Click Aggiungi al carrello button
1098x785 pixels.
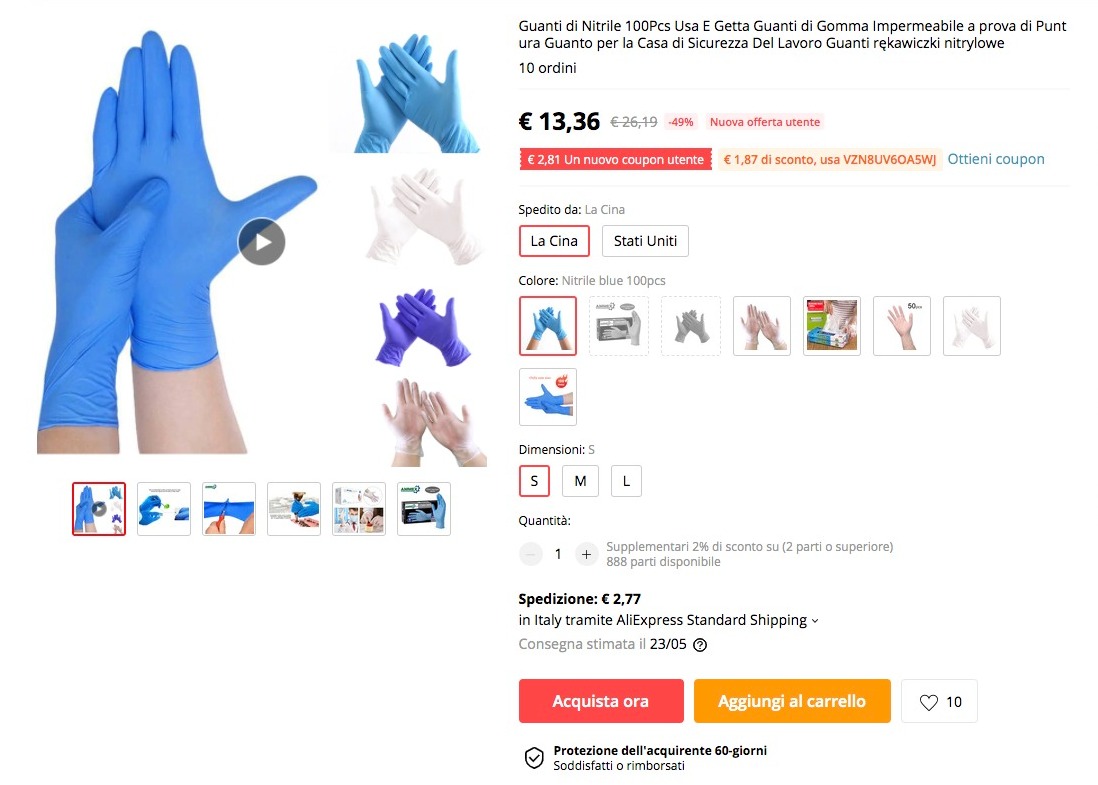tap(792, 701)
